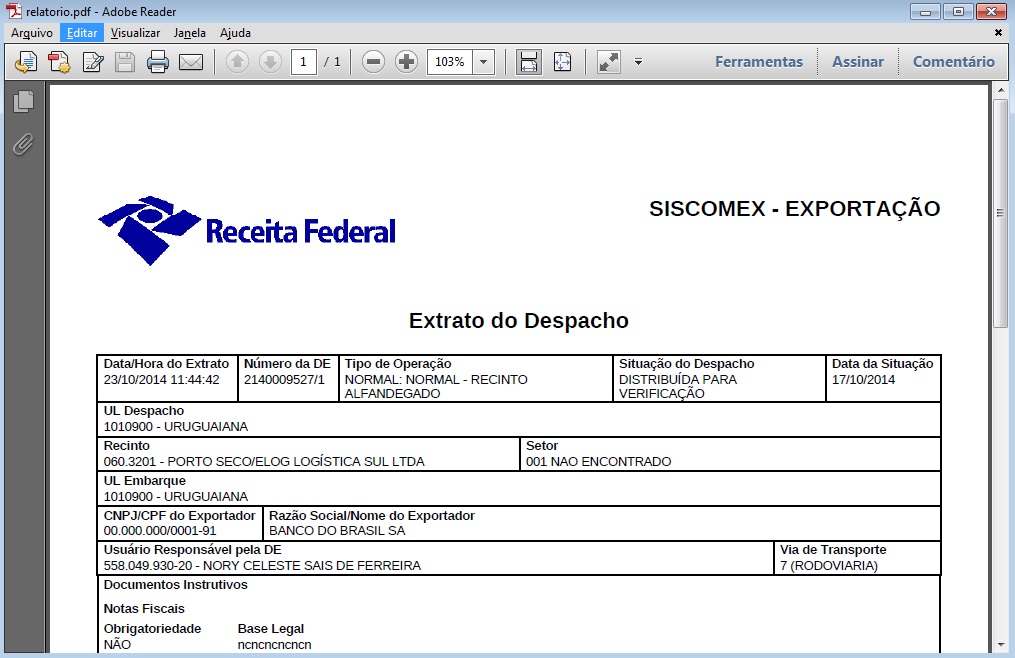Go to the next page arrow
The image size is (1015, 658).
tap(270, 62)
